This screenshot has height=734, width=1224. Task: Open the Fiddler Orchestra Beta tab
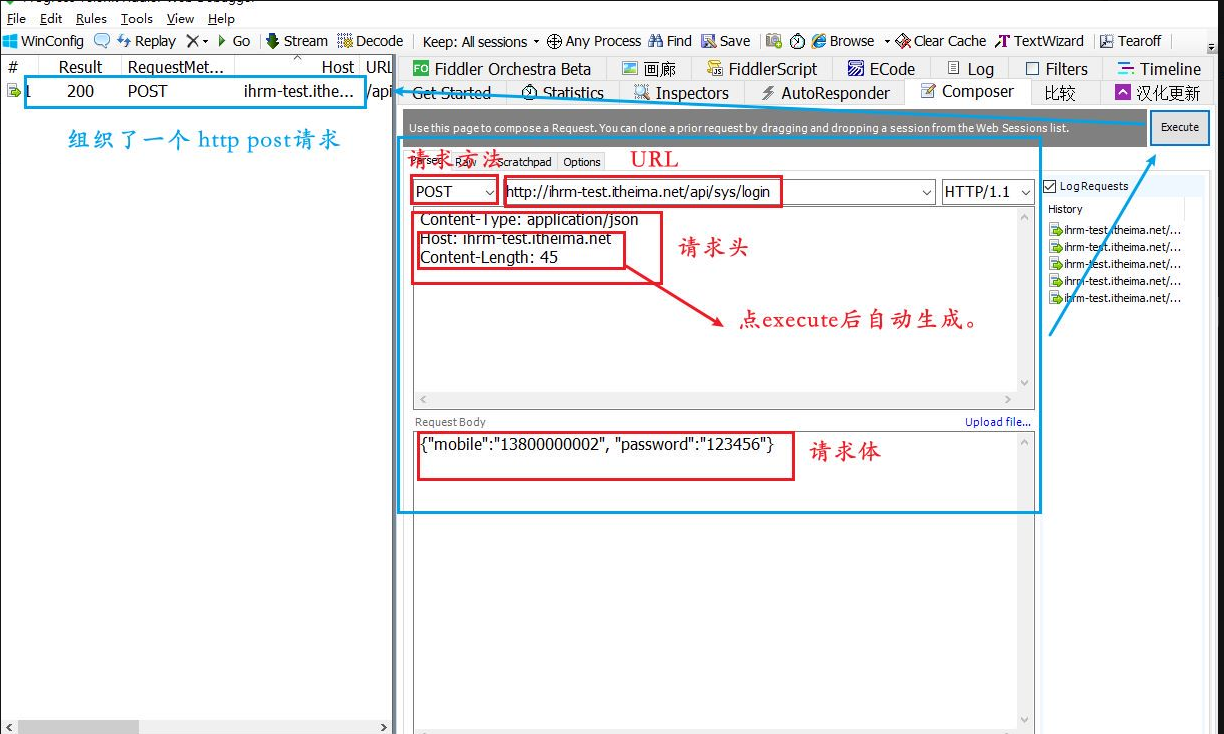[501, 69]
